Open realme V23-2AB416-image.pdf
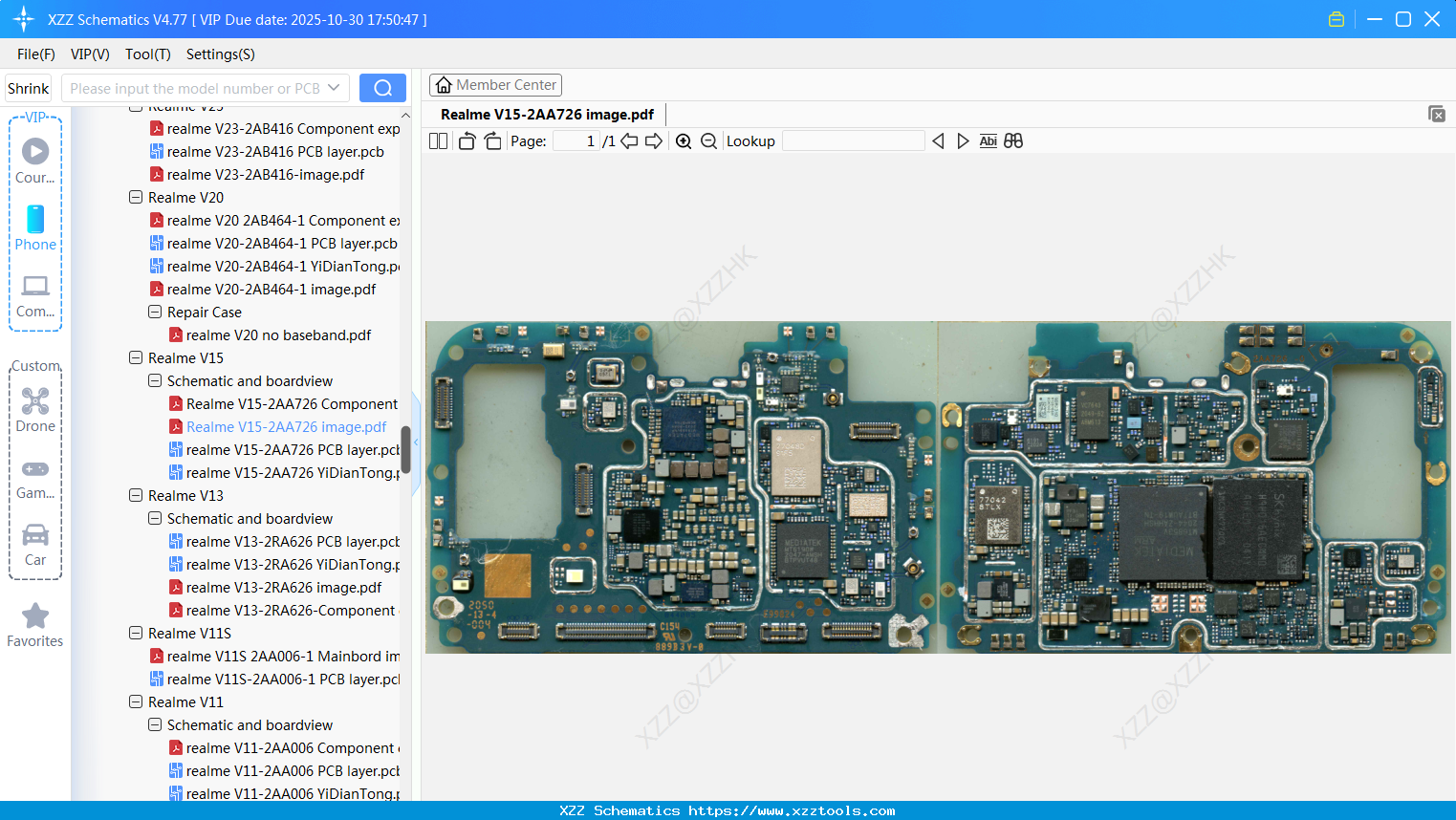Viewport: 1456px width, 820px height. (x=266, y=174)
